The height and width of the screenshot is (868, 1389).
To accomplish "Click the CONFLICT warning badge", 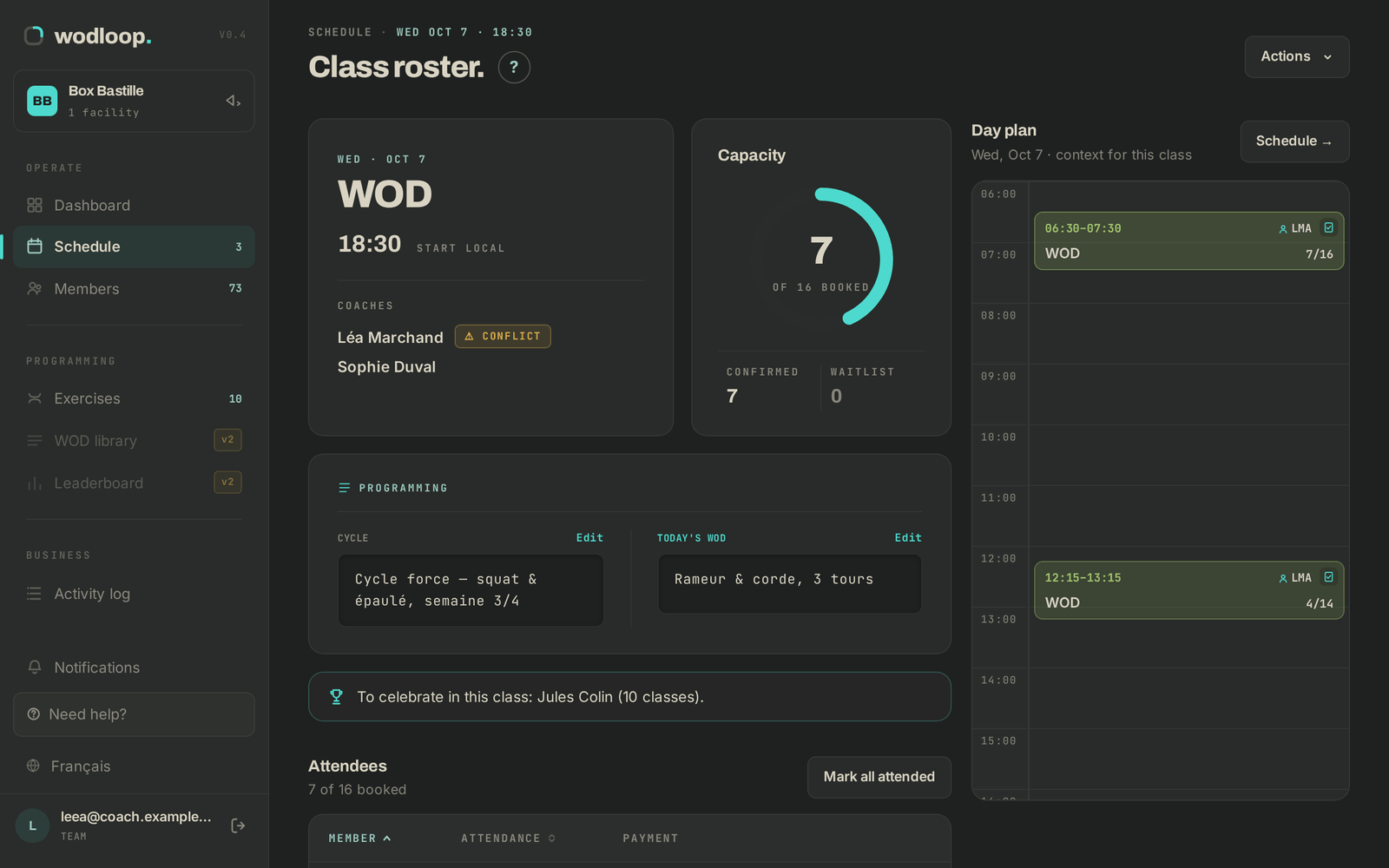I will coord(503,336).
